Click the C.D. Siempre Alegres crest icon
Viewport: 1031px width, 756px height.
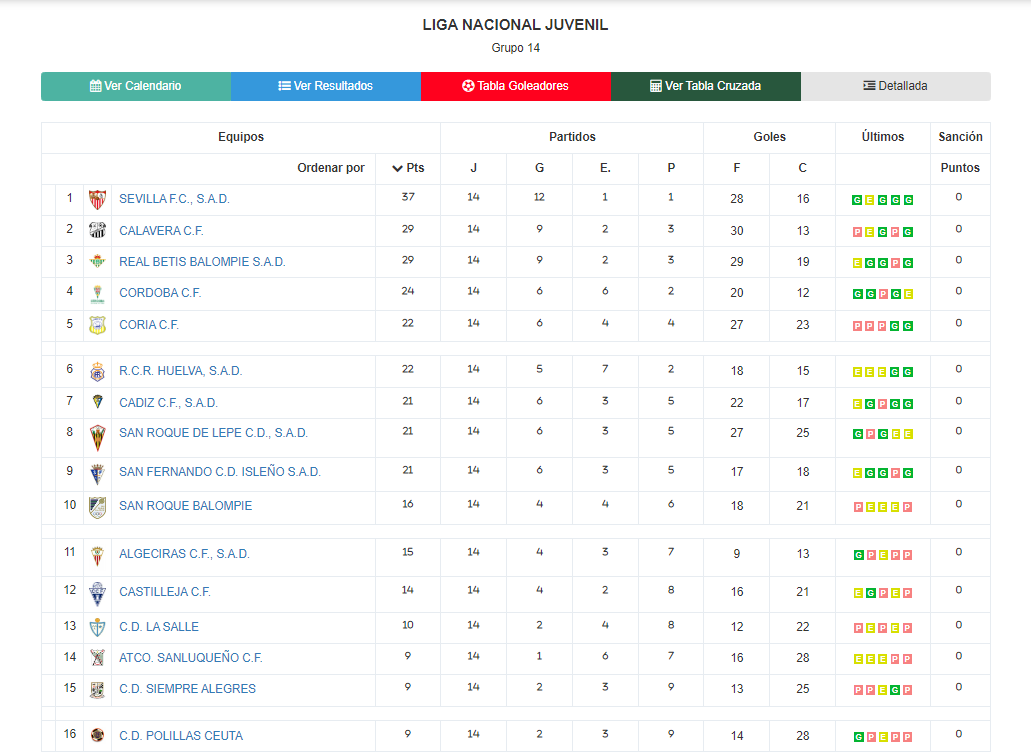click(x=97, y=690)
